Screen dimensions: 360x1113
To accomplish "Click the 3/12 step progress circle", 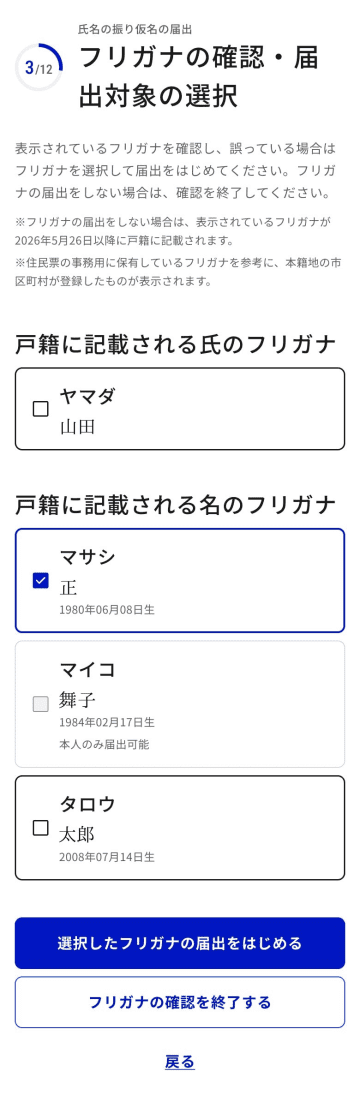I will click(x=38, y=67).
